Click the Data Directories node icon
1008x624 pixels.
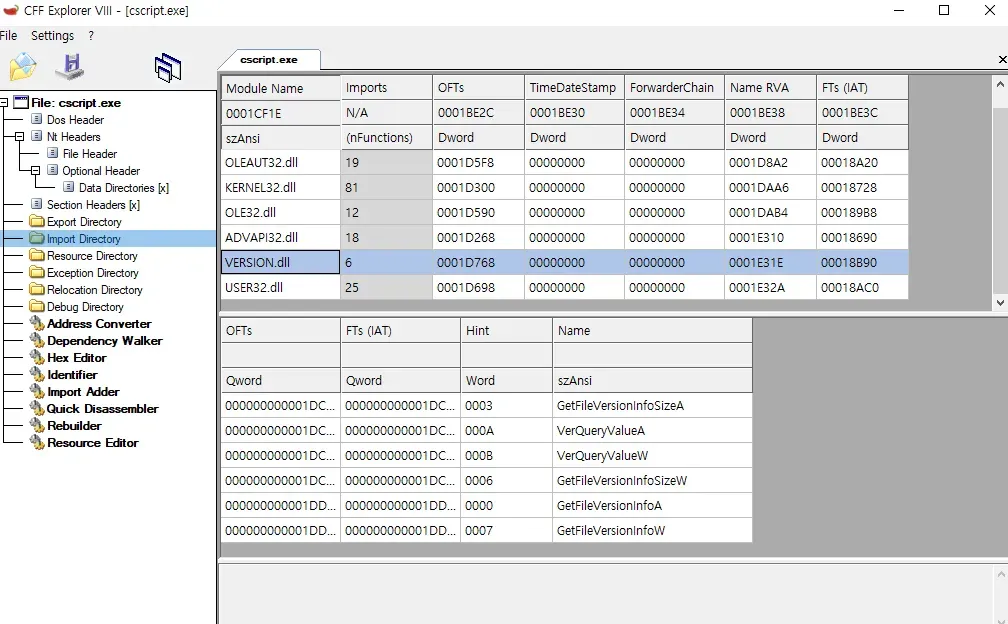[x=69, y=187]
